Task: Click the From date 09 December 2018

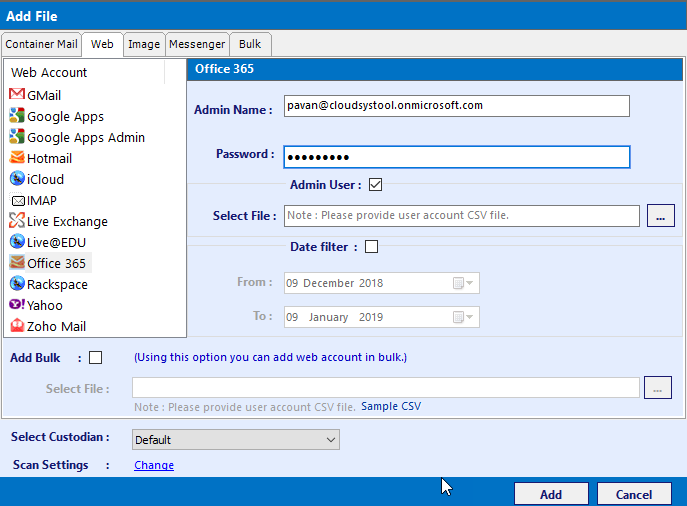Action: (x=335, y=283)
